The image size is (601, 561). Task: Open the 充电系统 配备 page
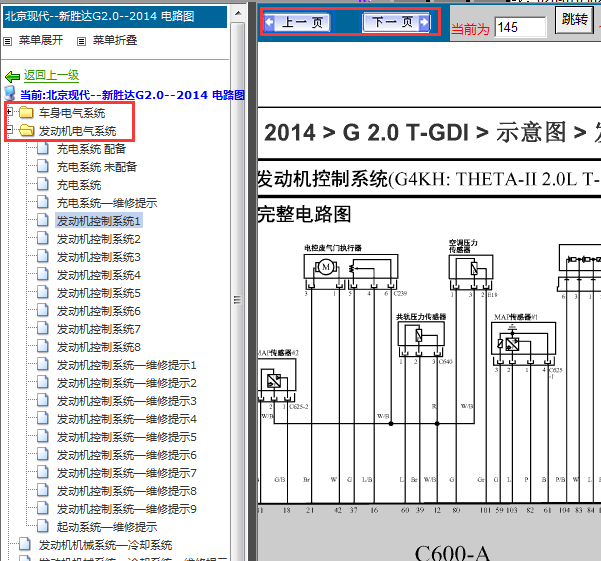click(91, 149)
